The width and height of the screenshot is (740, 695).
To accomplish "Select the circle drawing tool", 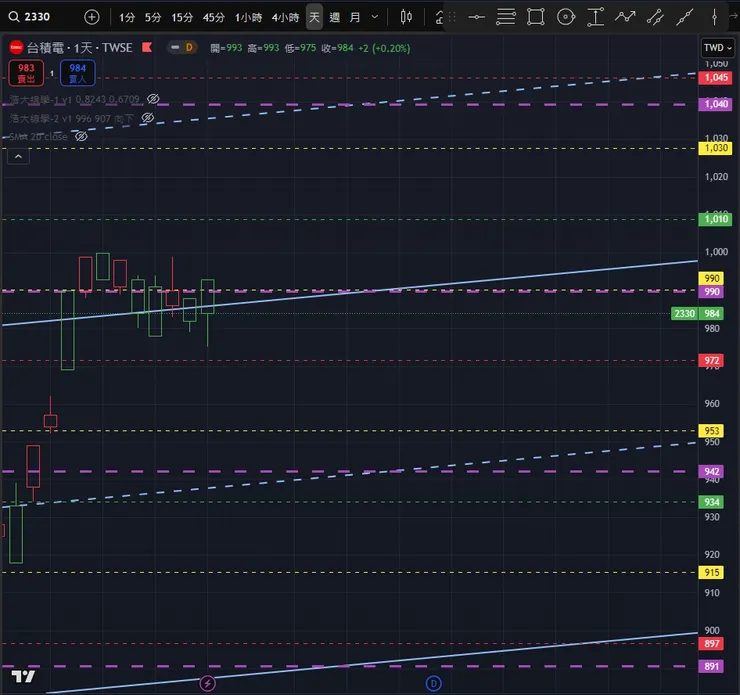I will tap(566, 17).
